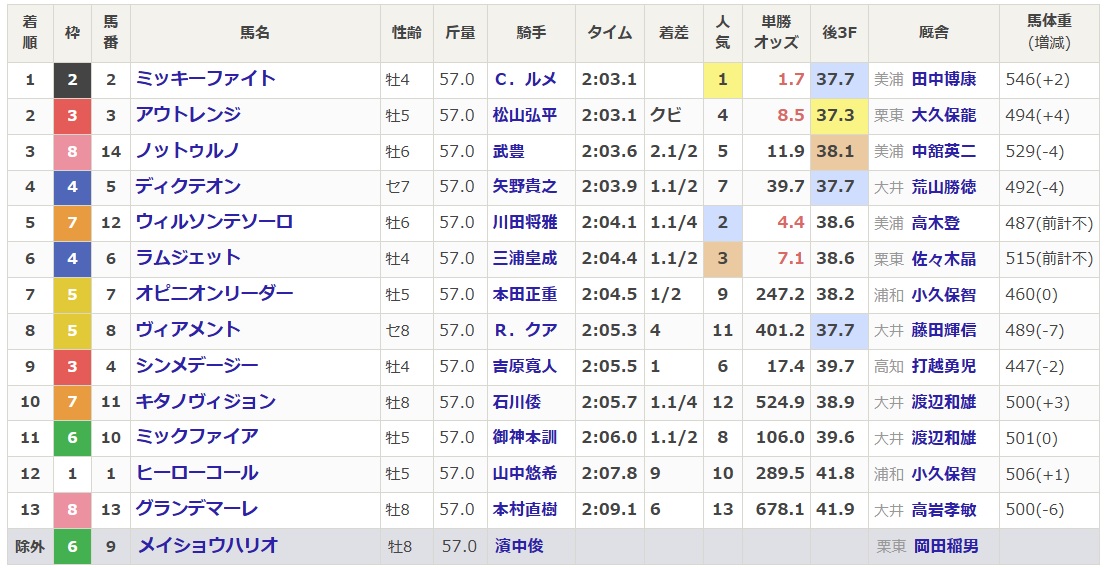Open horse link ウィルソンテソーロ
The height and width of the screenshot is (570, 1108).
[x=214, y=222]
